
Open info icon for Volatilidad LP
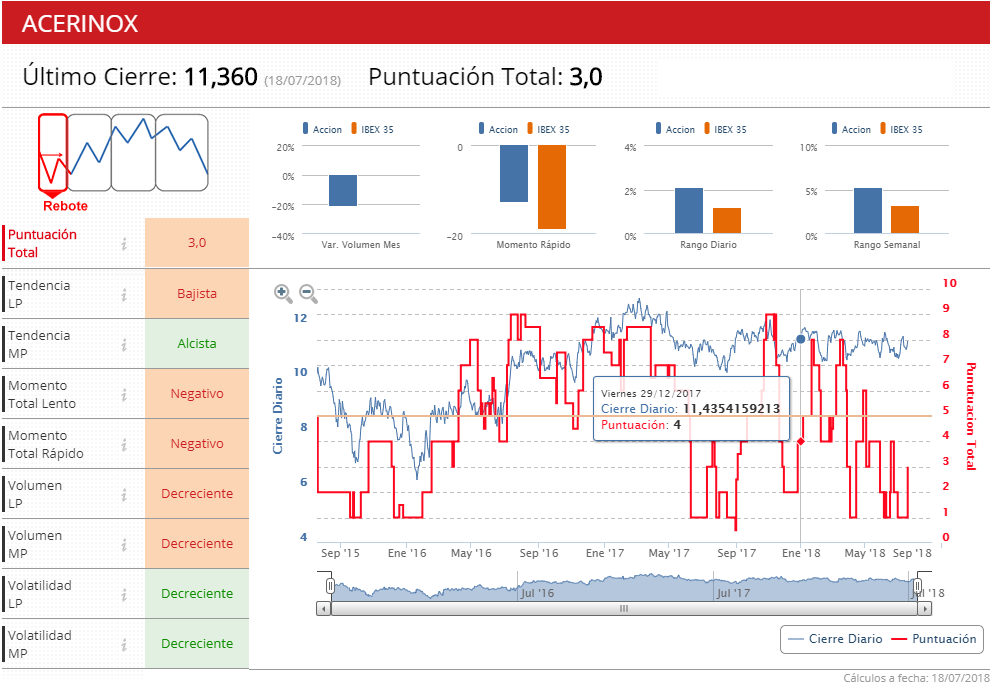pyautogui.click(x=124, y=595)
